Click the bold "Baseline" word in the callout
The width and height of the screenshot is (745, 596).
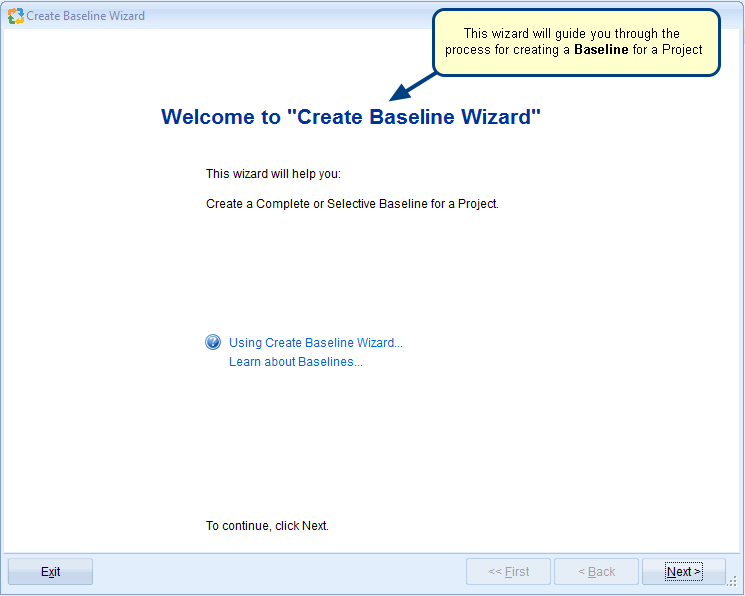(x=601, y=50)
